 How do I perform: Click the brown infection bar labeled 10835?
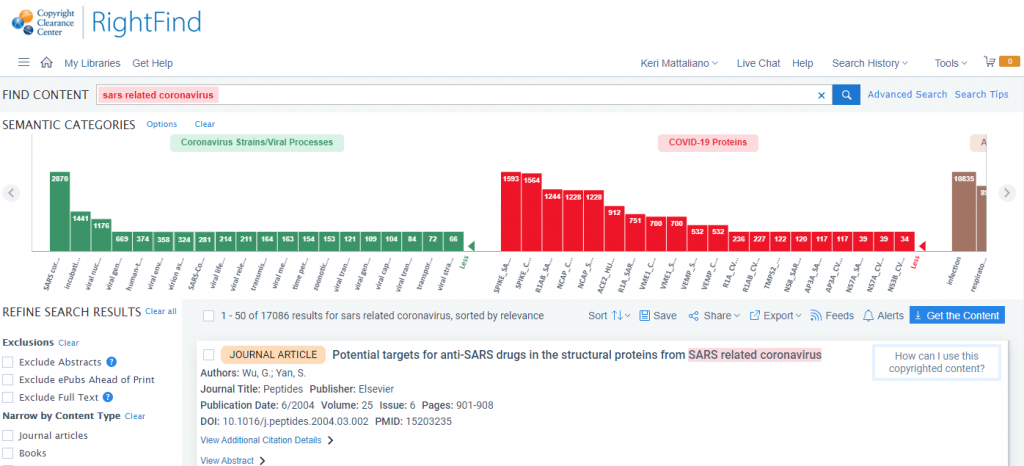(964, 211)
